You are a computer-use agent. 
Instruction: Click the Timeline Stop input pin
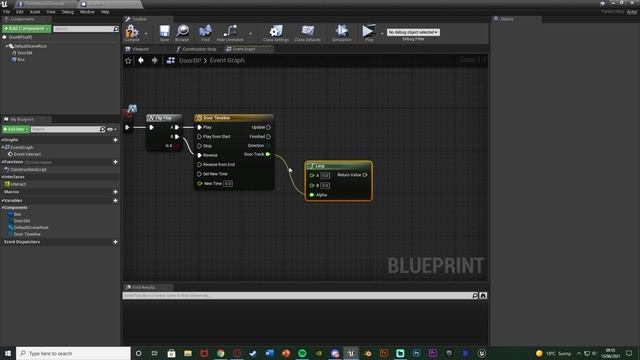pos(200,146)
